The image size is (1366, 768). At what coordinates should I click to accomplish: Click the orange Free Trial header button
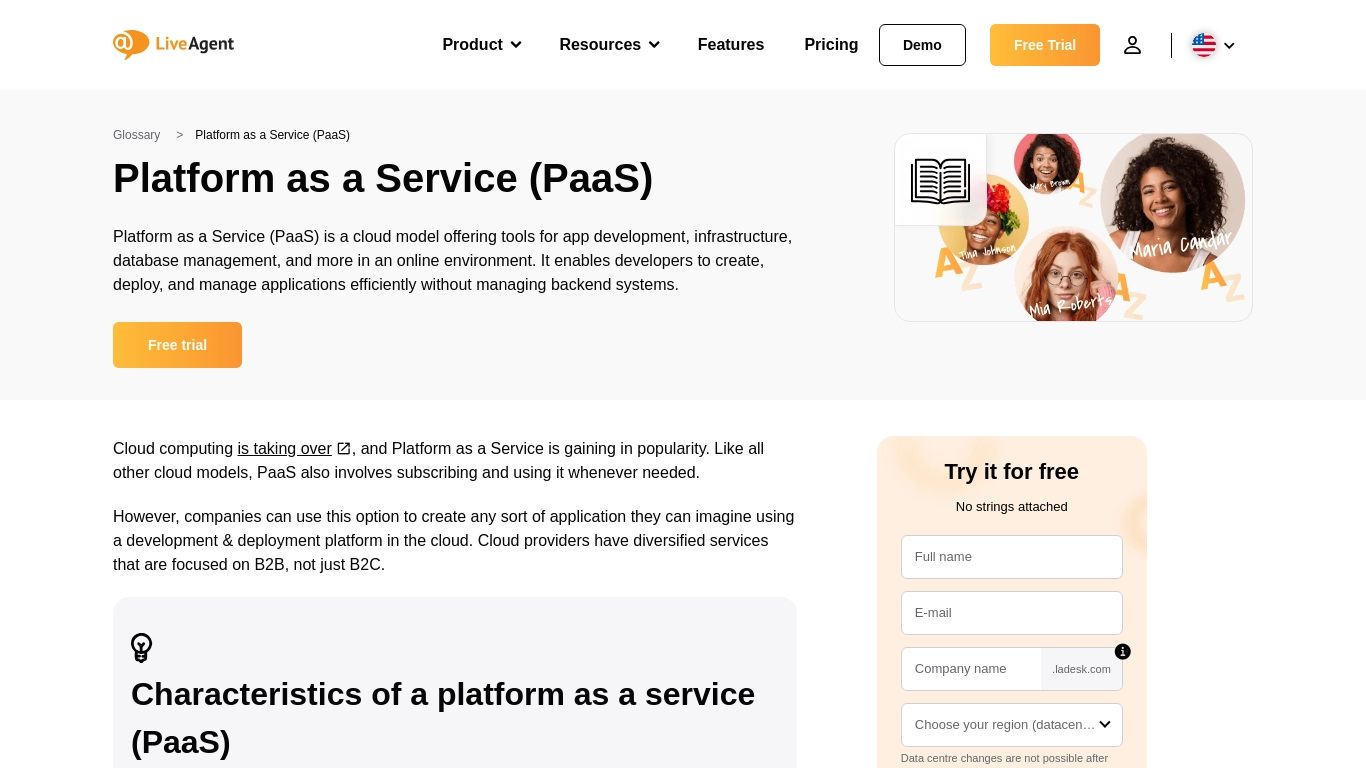click(1044, 45)
